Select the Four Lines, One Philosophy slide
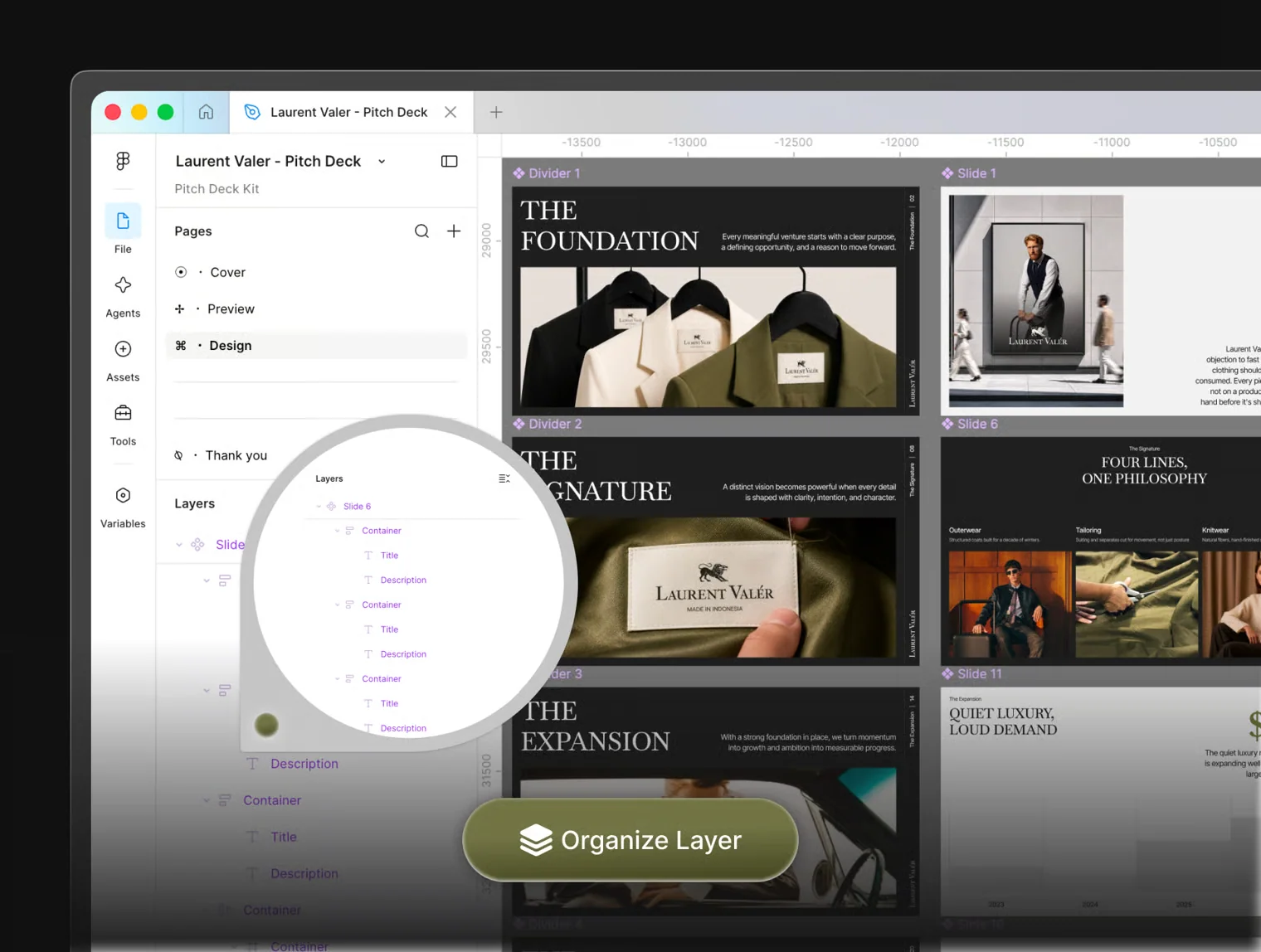1261x952 pixels. (1101, 551)
